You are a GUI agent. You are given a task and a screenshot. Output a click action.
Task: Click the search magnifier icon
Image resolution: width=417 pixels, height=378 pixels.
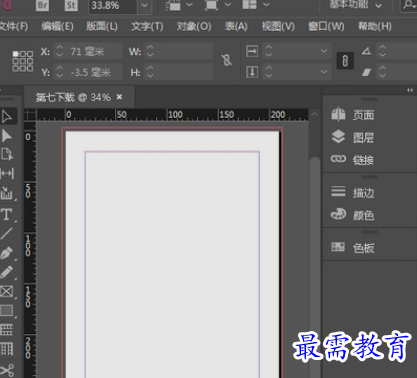coord(408,4)
